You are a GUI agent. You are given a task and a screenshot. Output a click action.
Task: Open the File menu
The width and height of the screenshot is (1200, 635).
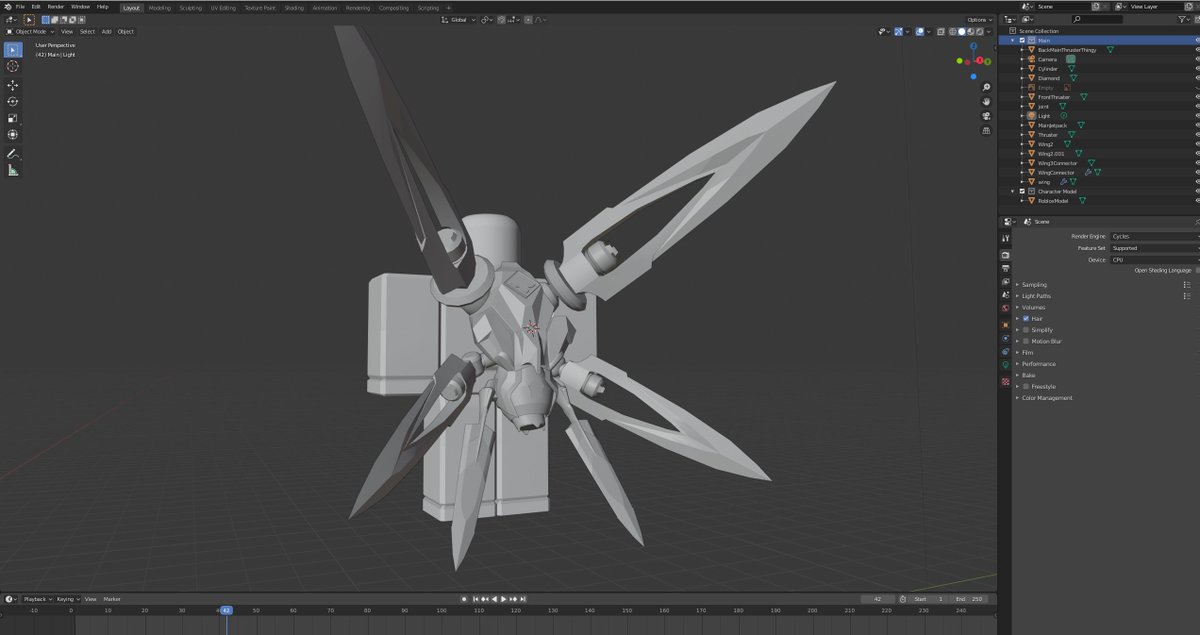[x=20, y=6]
